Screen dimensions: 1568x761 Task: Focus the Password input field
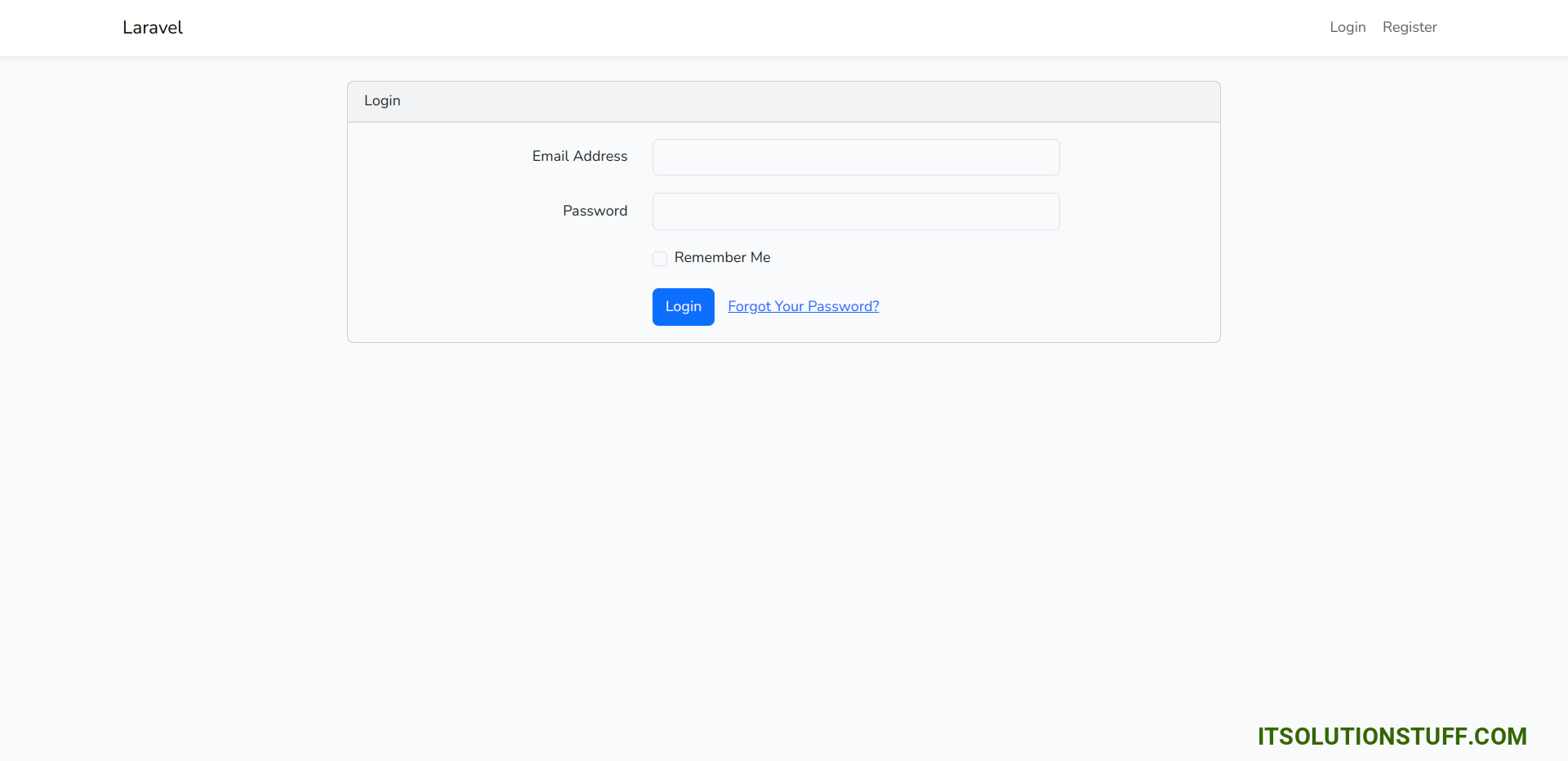[855, 211]
